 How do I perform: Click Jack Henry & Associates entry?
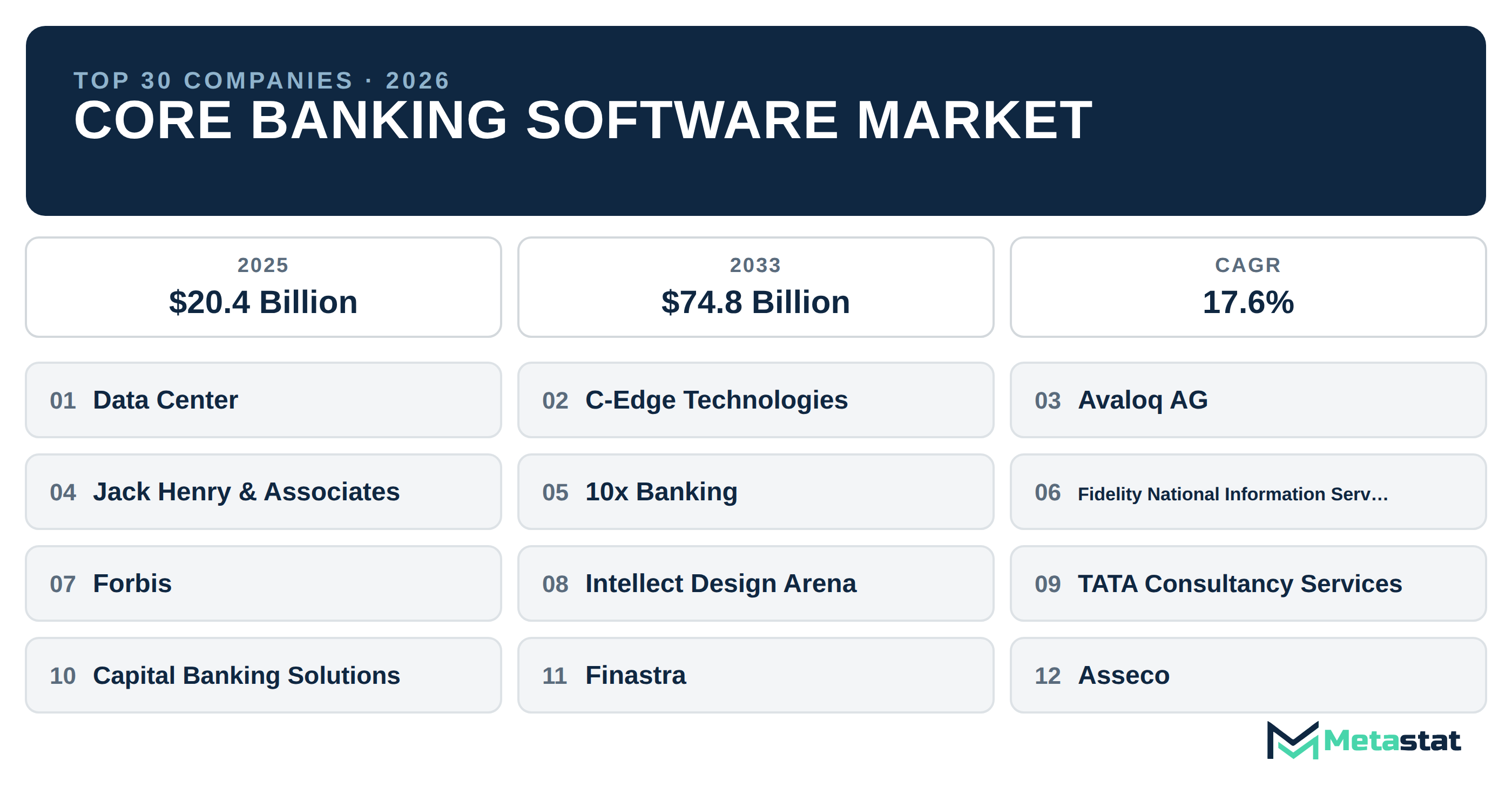pos(264,492)
